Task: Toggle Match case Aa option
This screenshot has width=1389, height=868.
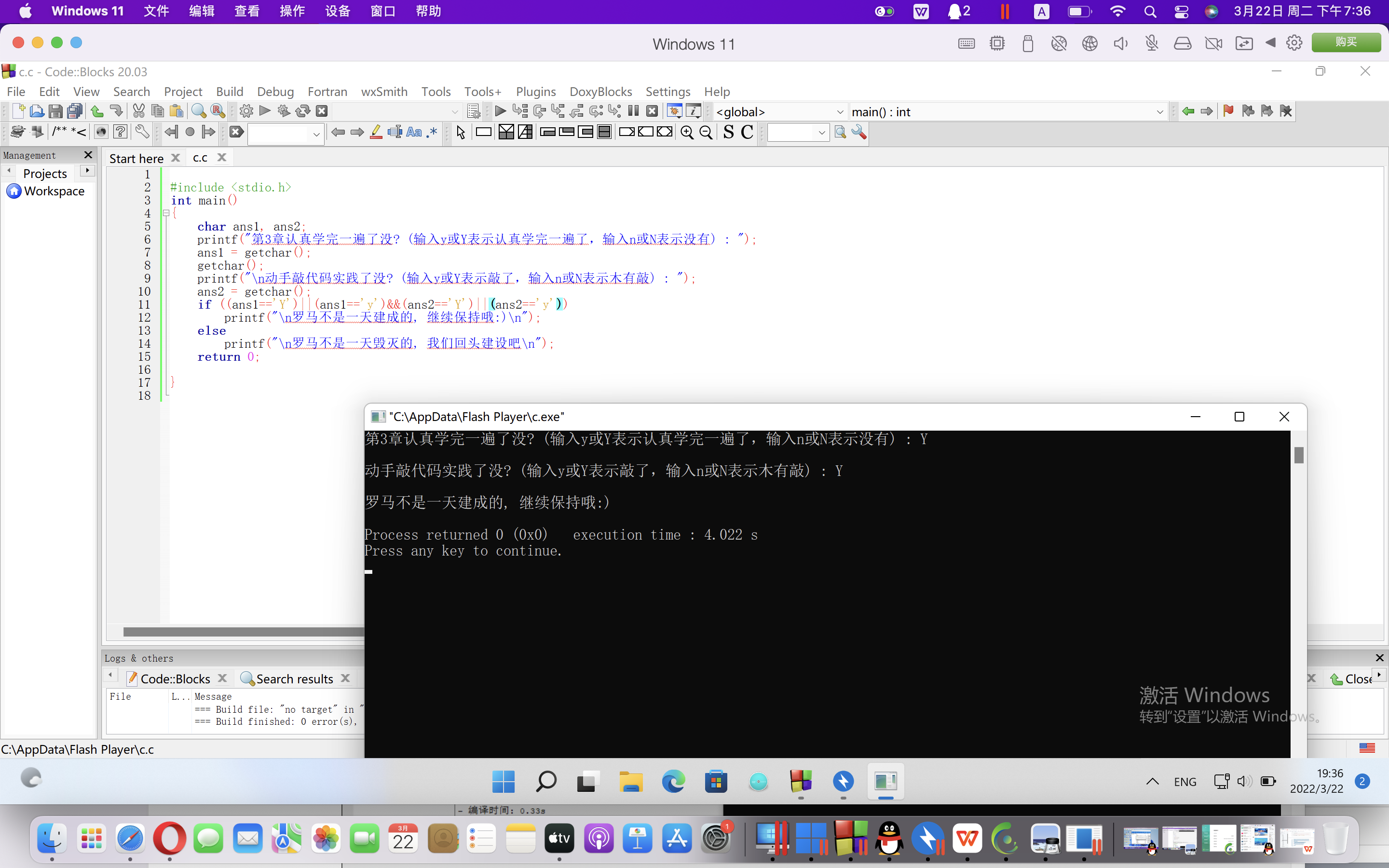Action: [x=413, y=133]
